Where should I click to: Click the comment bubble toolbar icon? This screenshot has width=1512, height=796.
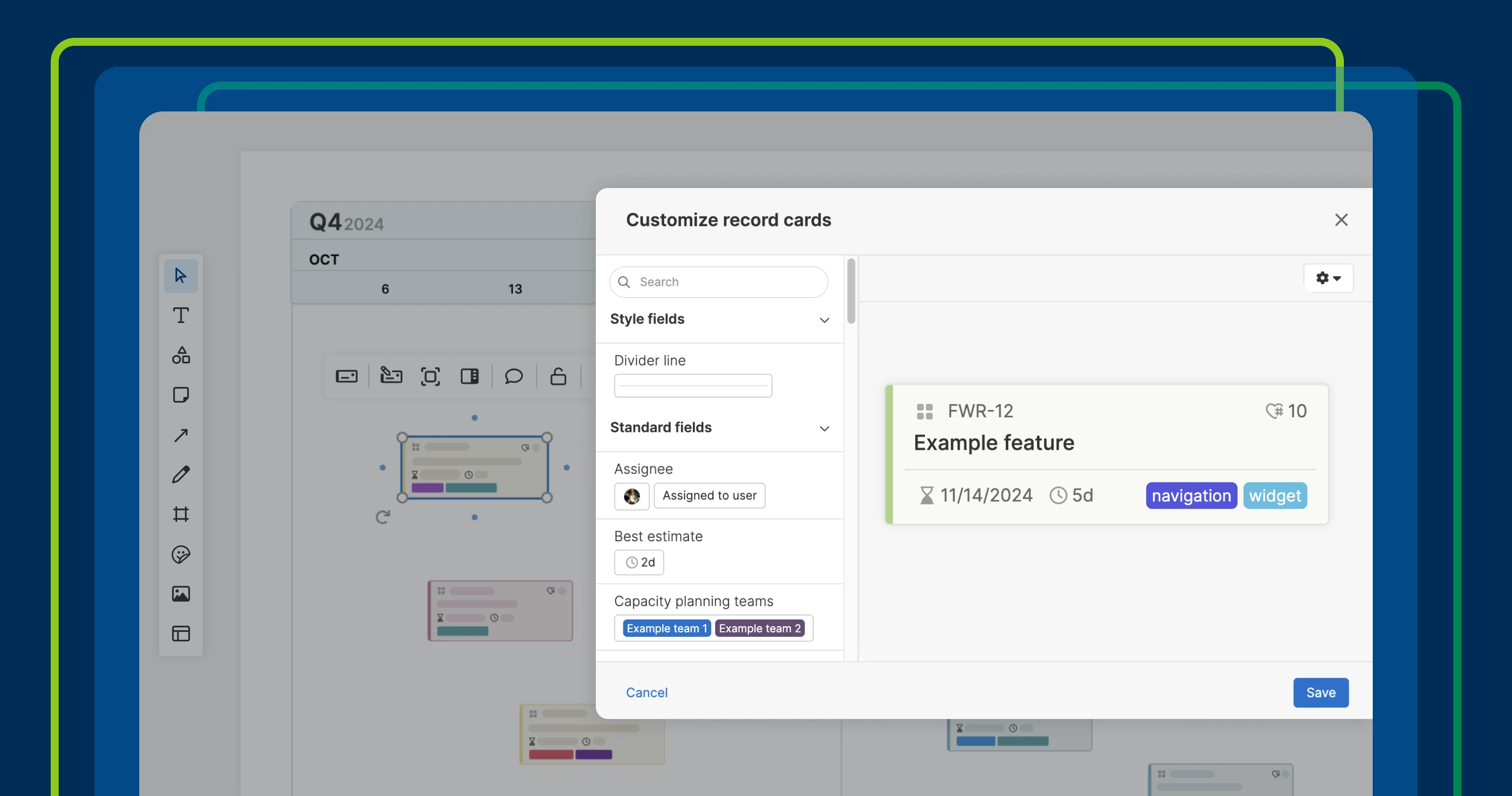(x=514, y=376)
